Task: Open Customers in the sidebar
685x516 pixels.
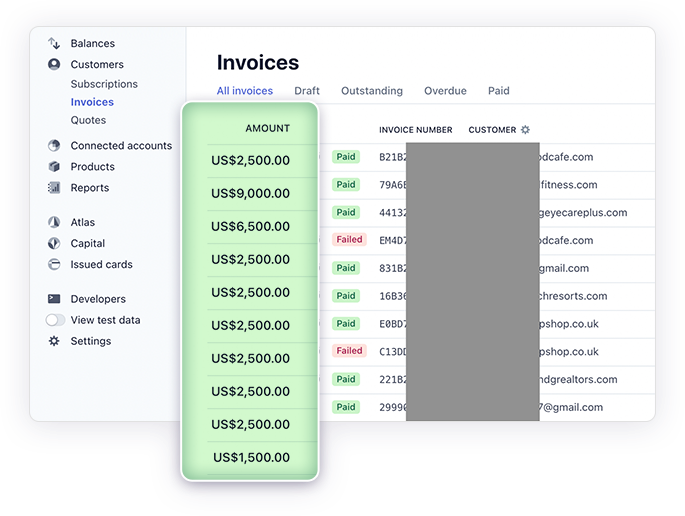Action: tap(97, 64)
